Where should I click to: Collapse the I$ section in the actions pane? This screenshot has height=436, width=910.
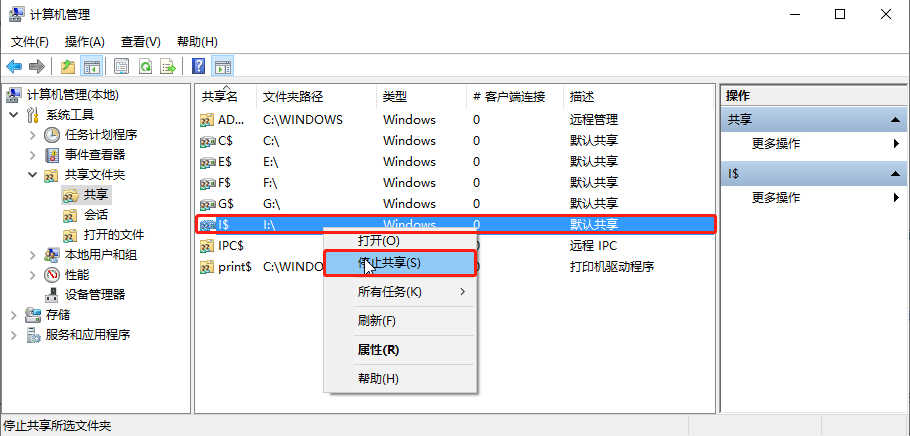[895, 174]
